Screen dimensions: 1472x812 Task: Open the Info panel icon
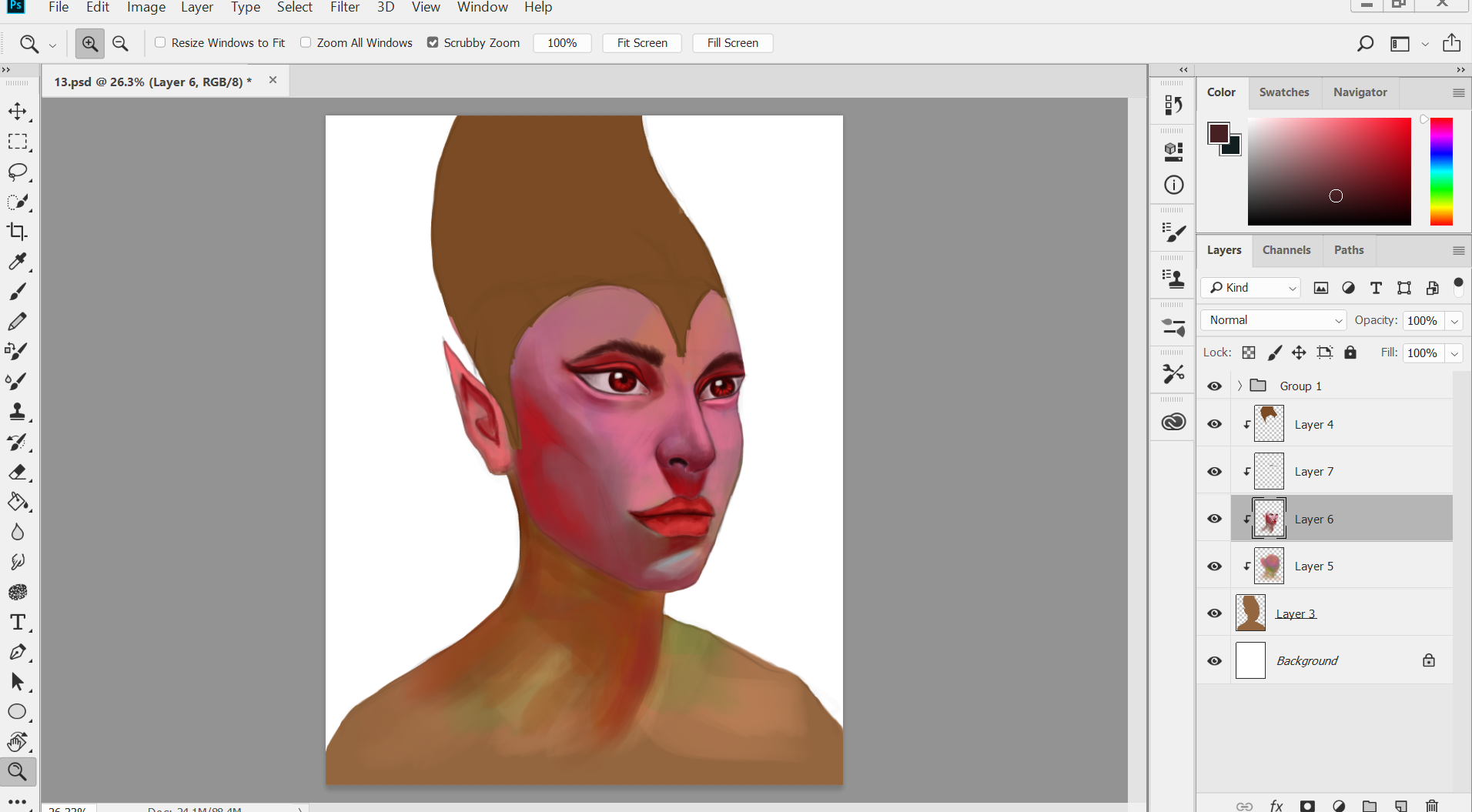[x=1173, y=185]
